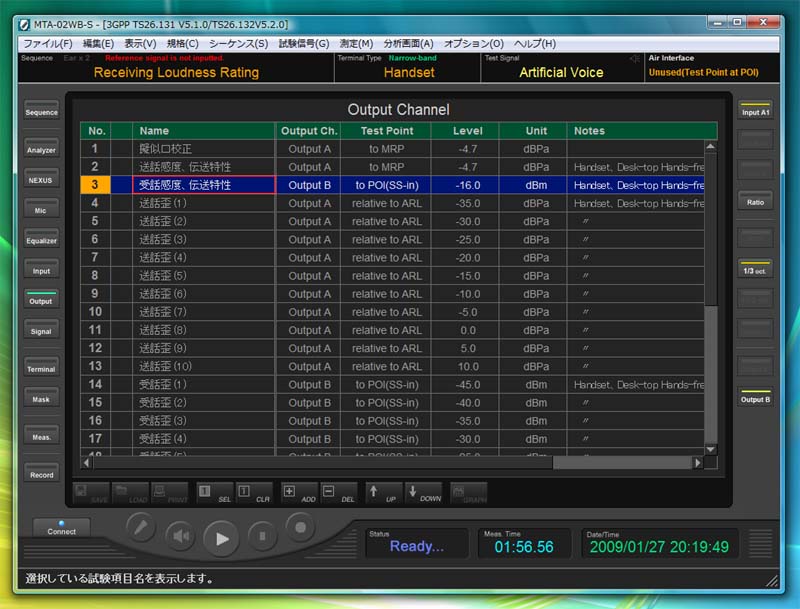800x609 pixels.
Task: Open the Equalizer panel
Action: click(41, 239)
